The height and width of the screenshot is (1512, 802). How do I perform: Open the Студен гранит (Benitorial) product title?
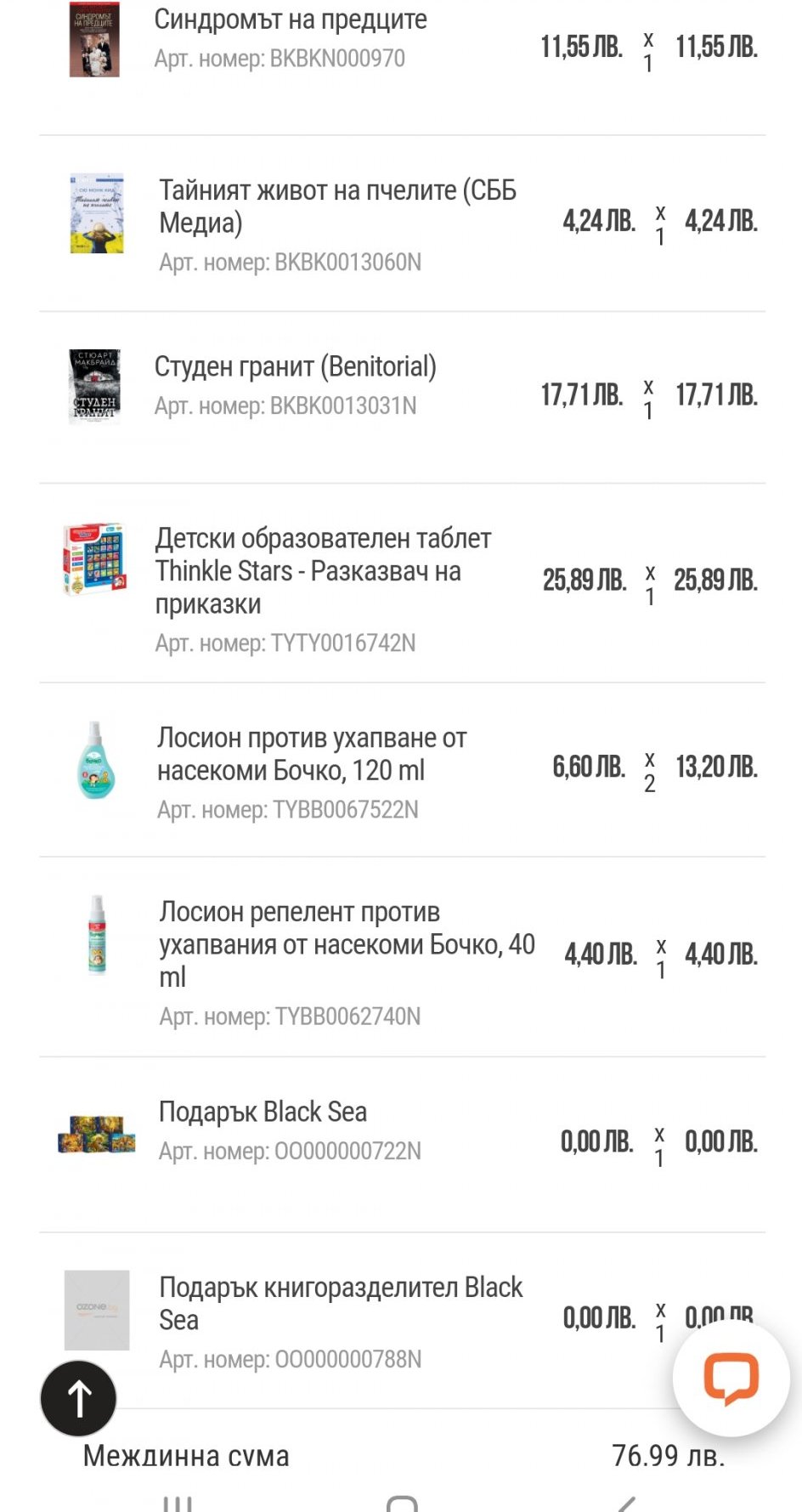point(295,366)
